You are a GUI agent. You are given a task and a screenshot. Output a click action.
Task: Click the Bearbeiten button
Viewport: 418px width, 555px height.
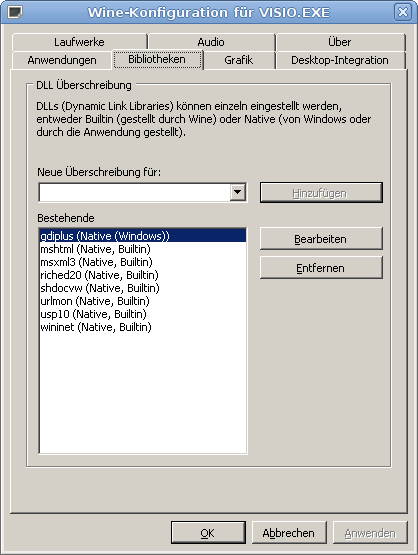(x=321, y=239)
